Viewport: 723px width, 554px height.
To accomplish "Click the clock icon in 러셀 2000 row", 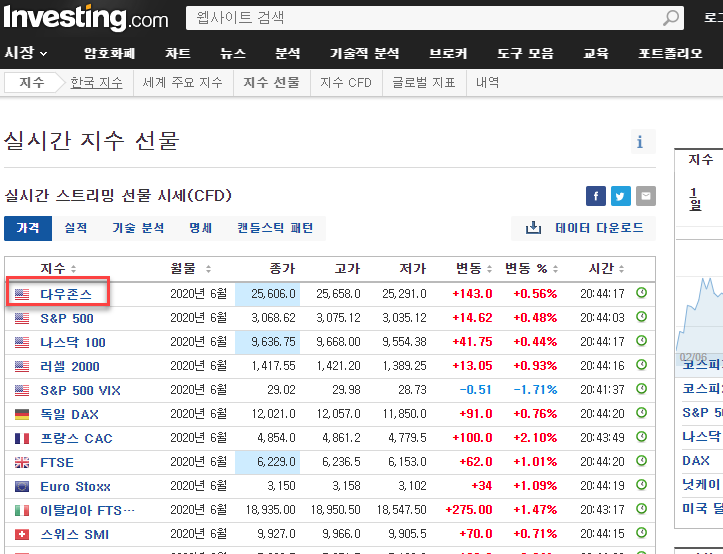I will tap(641, 365).
